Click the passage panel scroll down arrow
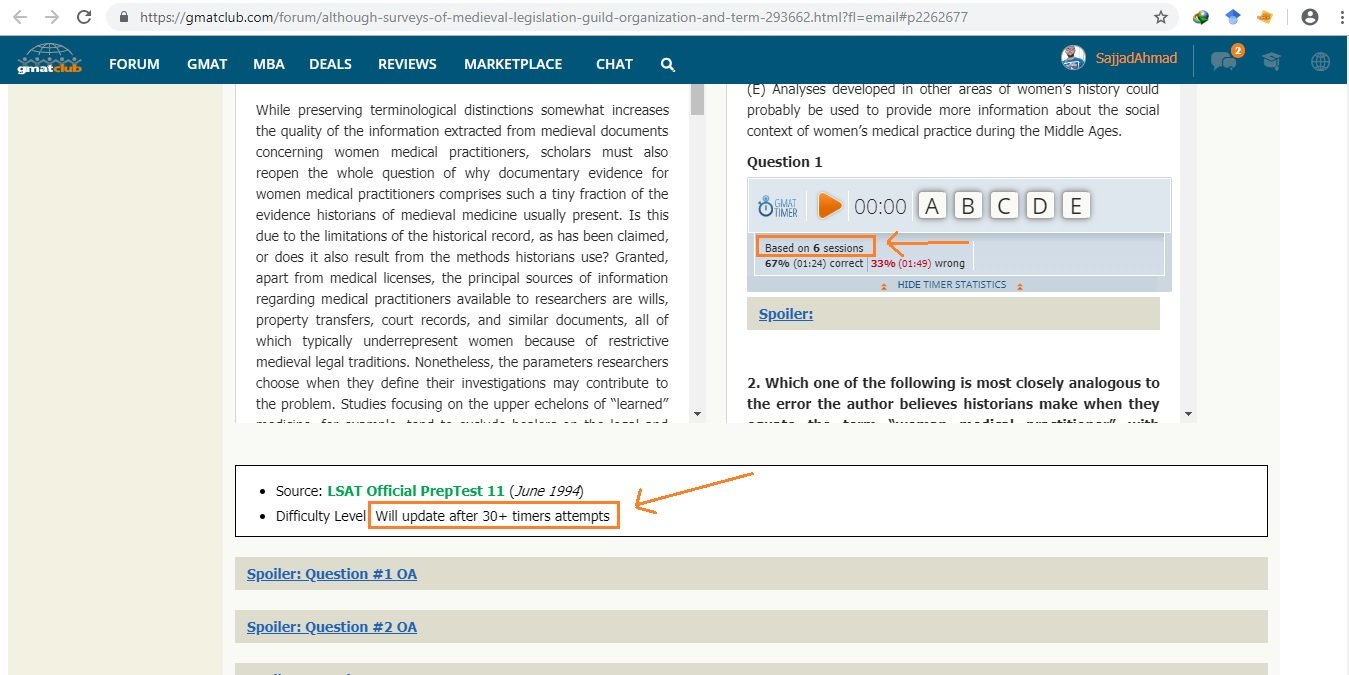The width and height of the screenshot is (1349, 675). point(697,413)
